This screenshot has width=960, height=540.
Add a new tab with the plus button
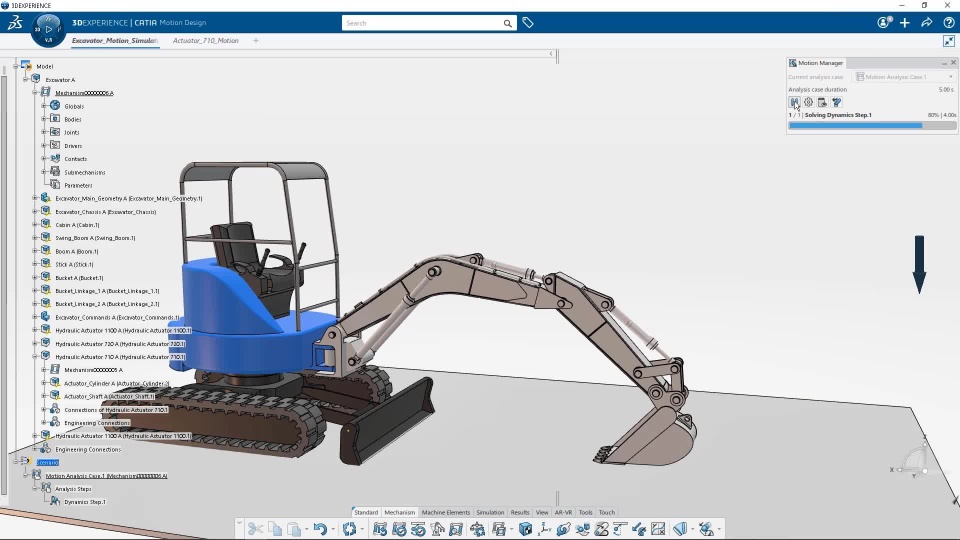[x=256, y=40]
